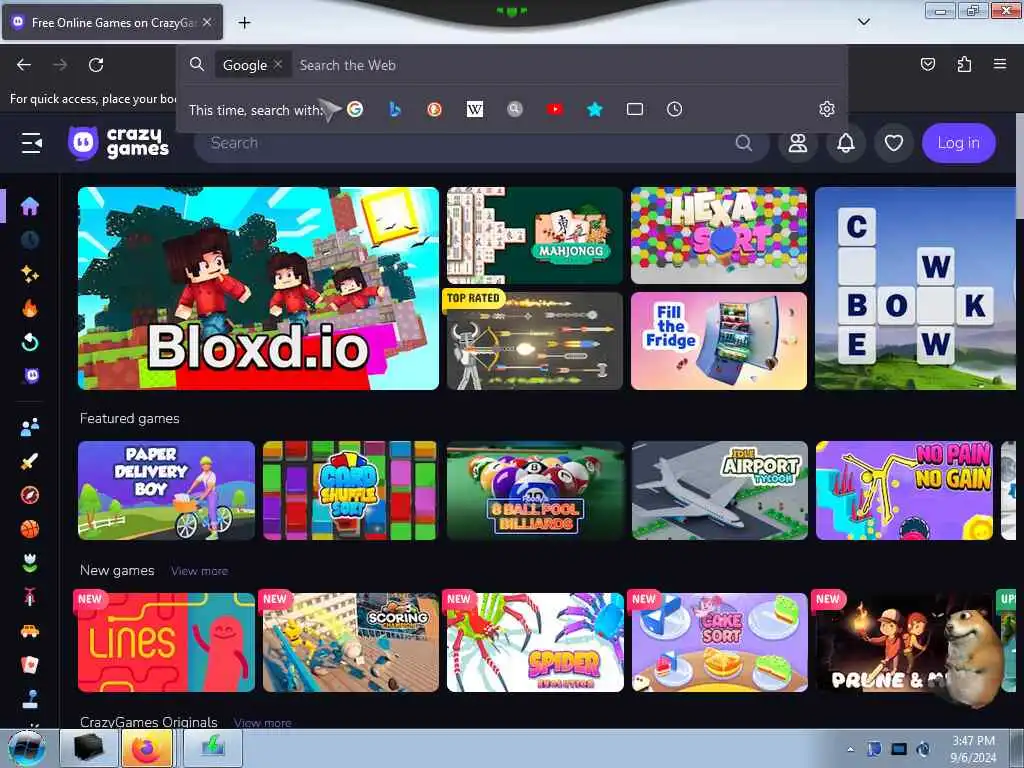Image resolution: width=1024 pixels, height=768 pixels.
Task: Search this time with DuckDuckGo
Action: tap(434, 109)
